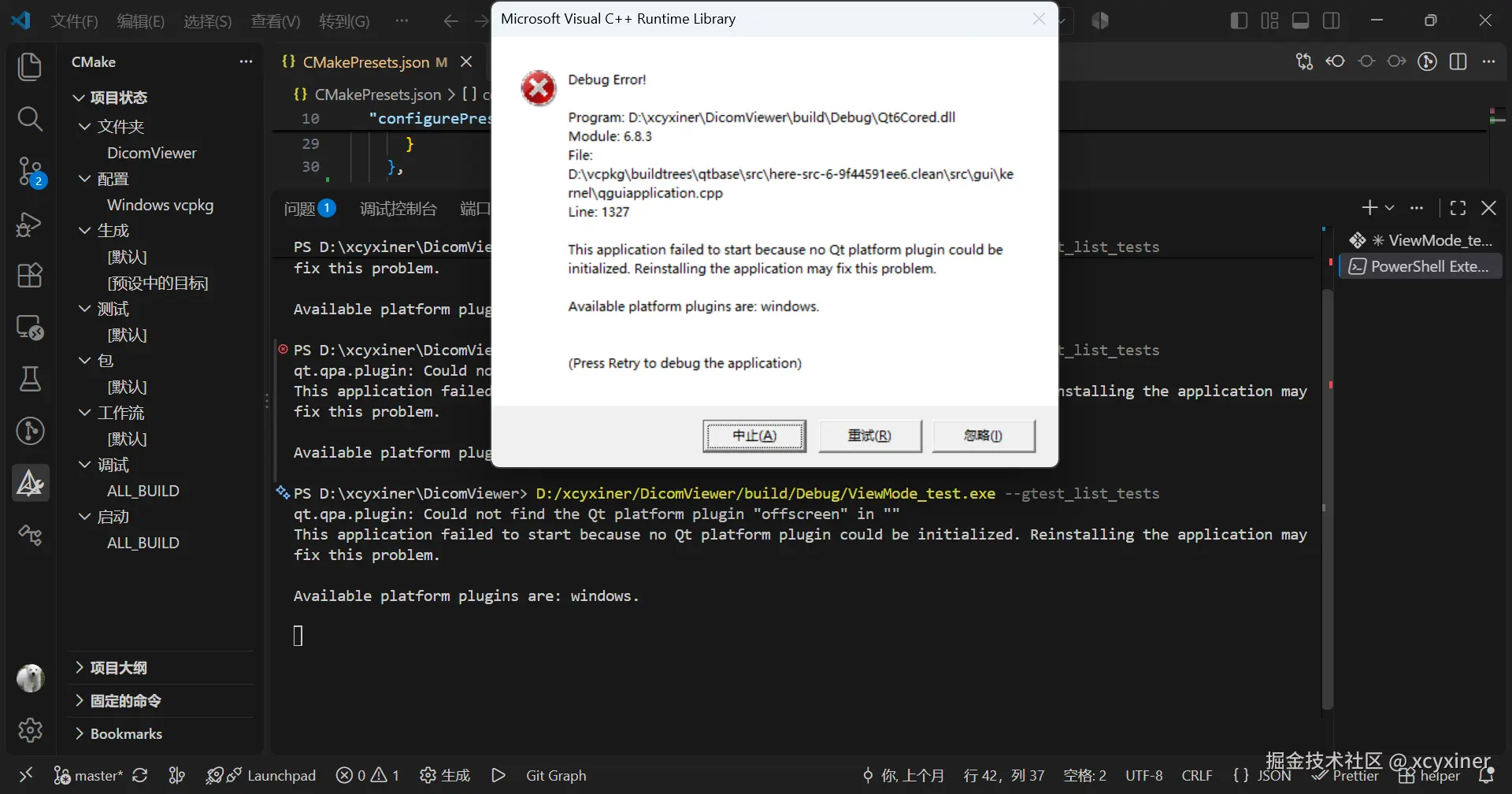Screen dimensions: 1512x794
Task: Open changes compare icon in editor toolbar
Action: [1304, 61]
